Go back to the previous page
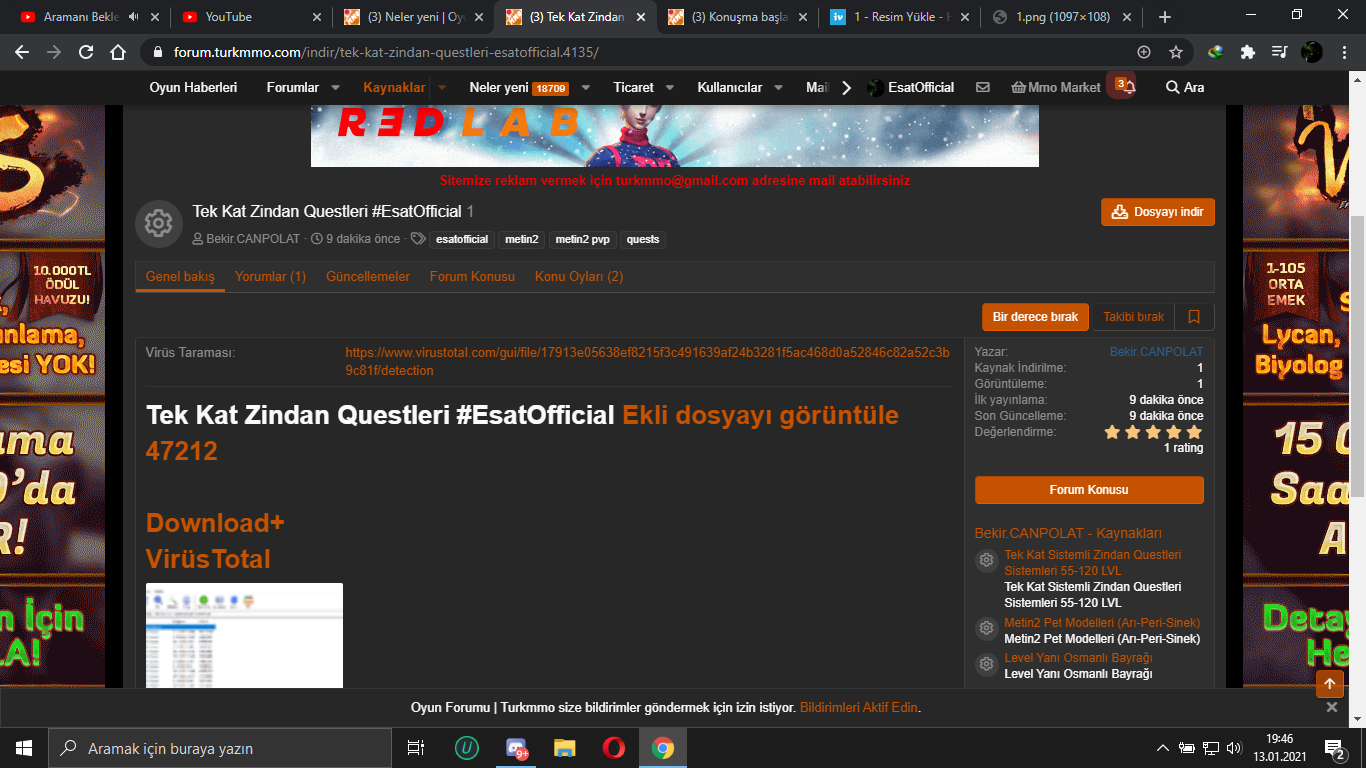This screenshot has width=1366, height=768. (x=21, y=52)
